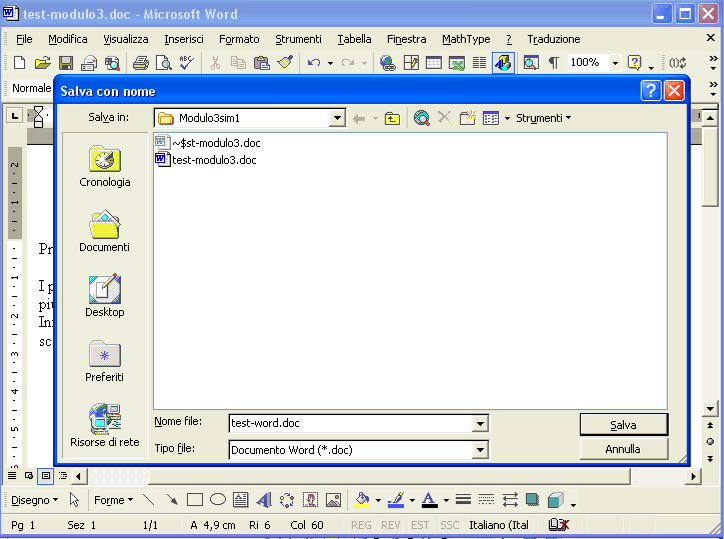Viewport: 724px width, 539px height.
Task: Click the Insert Table icon
Action: (434, 62)
